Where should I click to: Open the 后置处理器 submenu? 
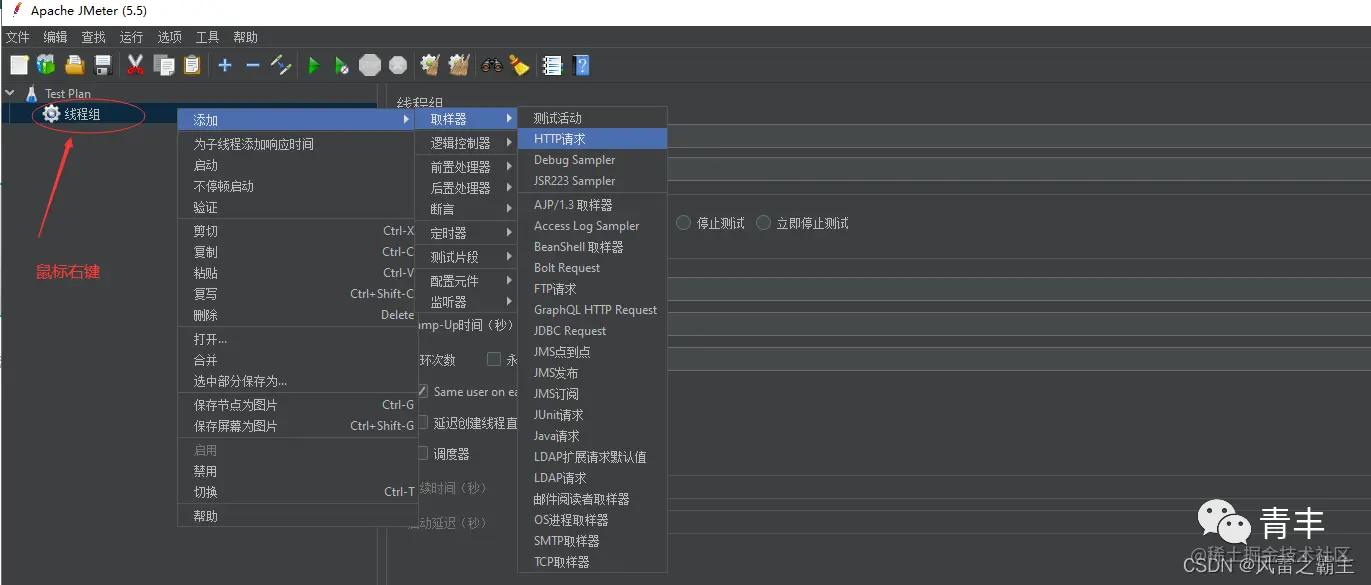click(x=467, y=188)
